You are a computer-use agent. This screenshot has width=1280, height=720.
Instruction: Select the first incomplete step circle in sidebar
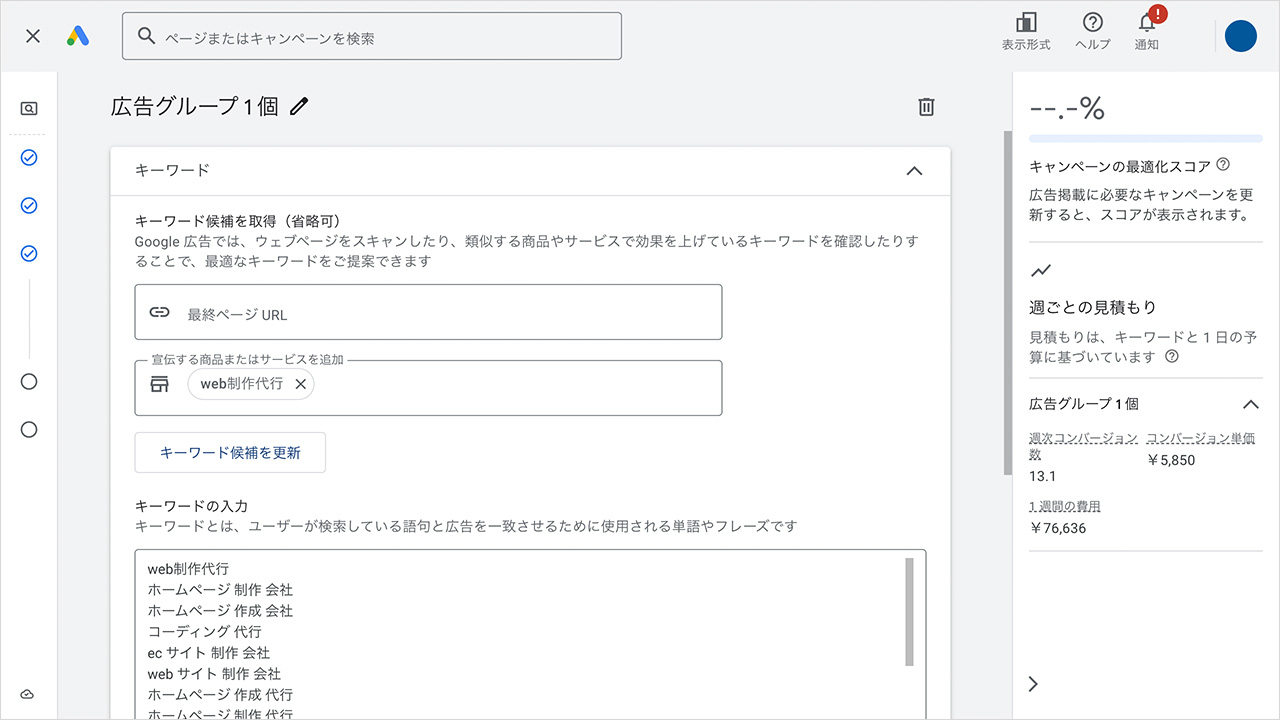(x=28, y=381)
